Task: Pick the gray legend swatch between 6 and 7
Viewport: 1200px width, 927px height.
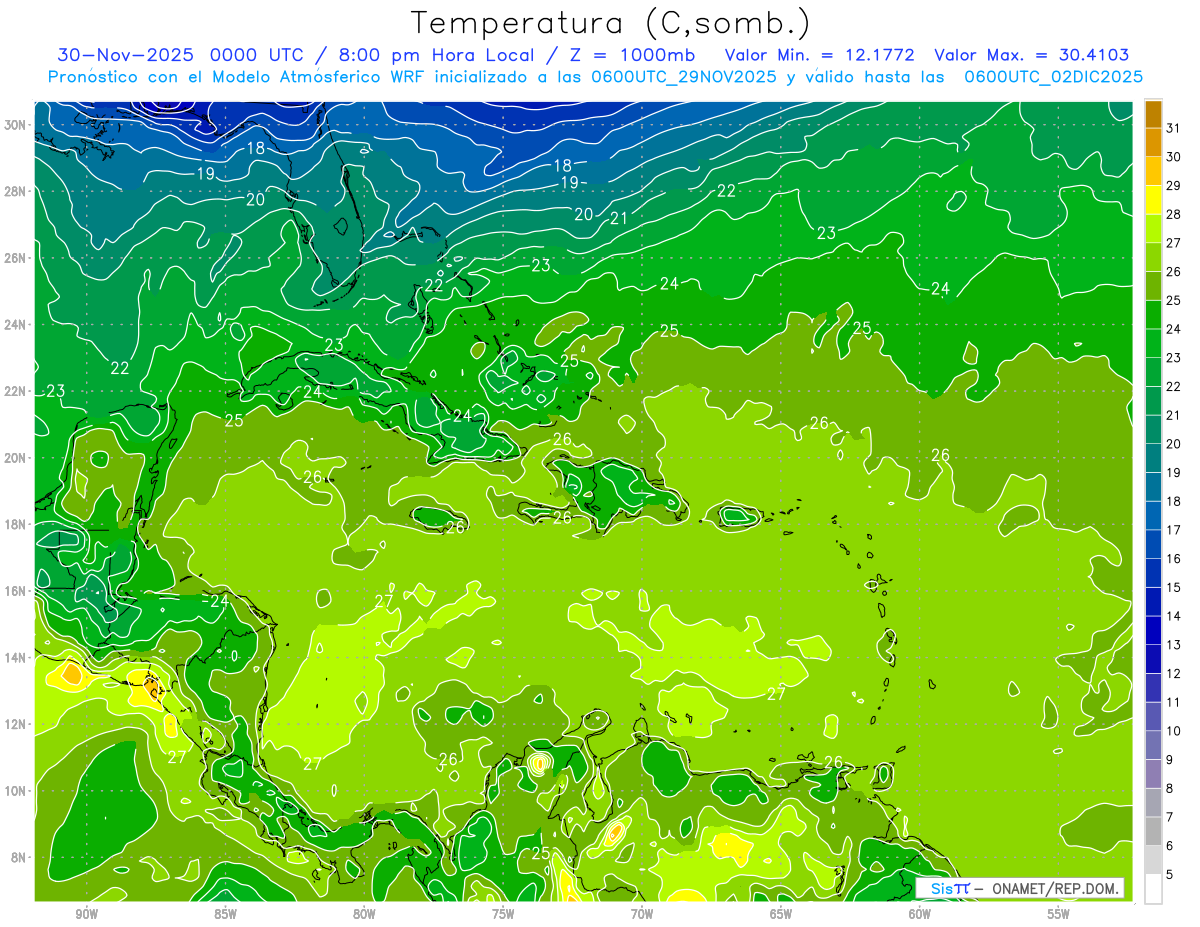Action: [x=1153, y=830]
